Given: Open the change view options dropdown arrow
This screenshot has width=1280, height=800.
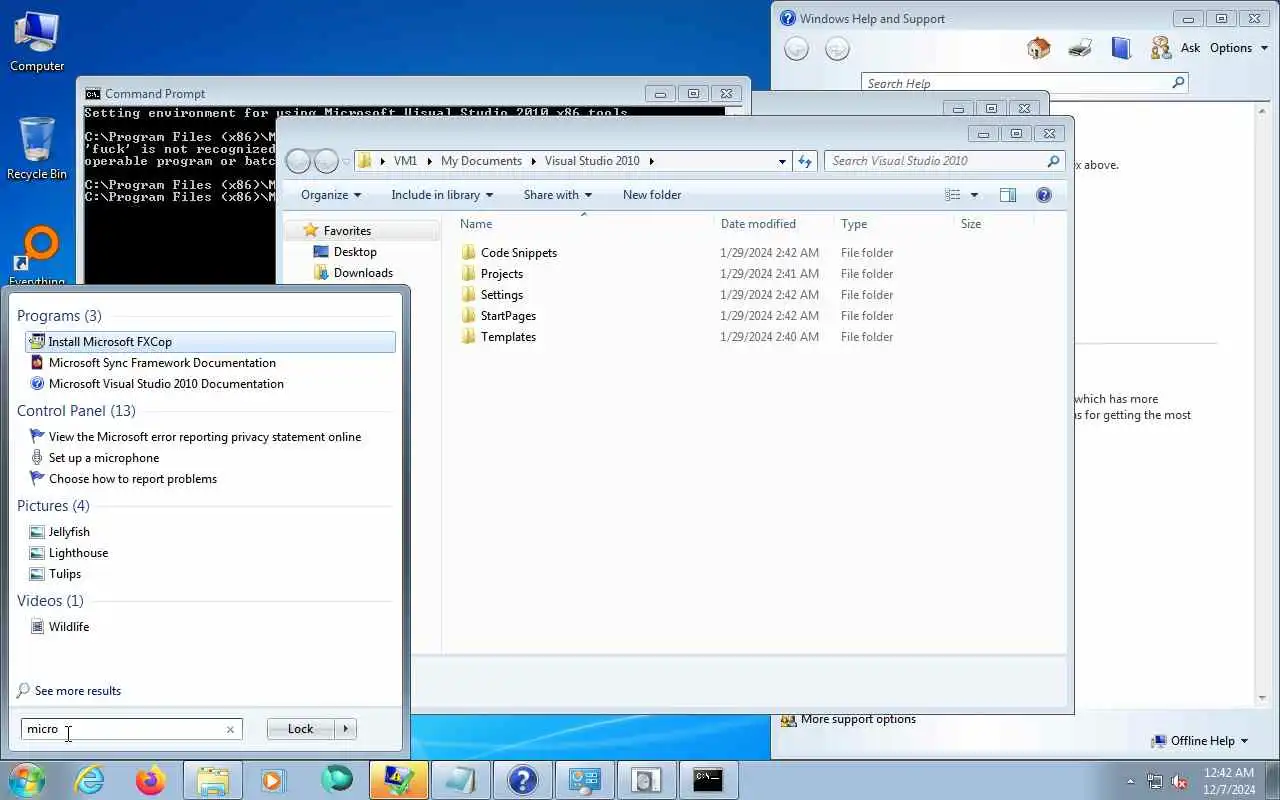Looking at the screenshot, I should point(974,195).
